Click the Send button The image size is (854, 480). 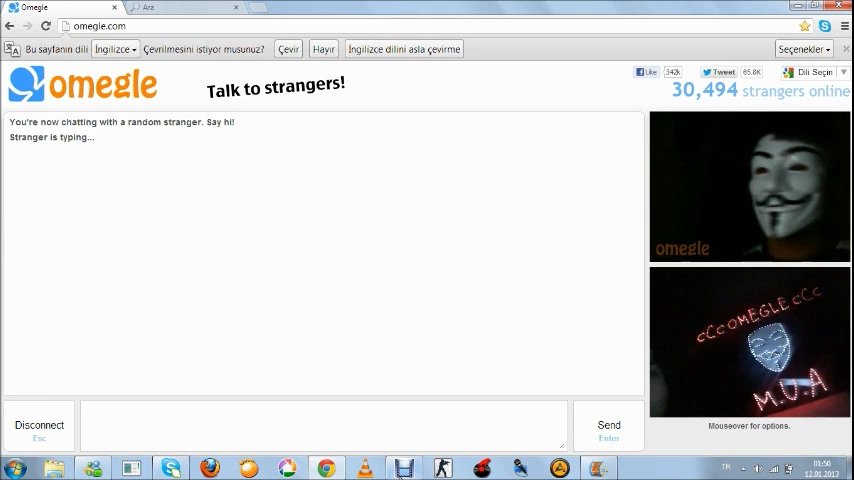click(x=608, y=426)
